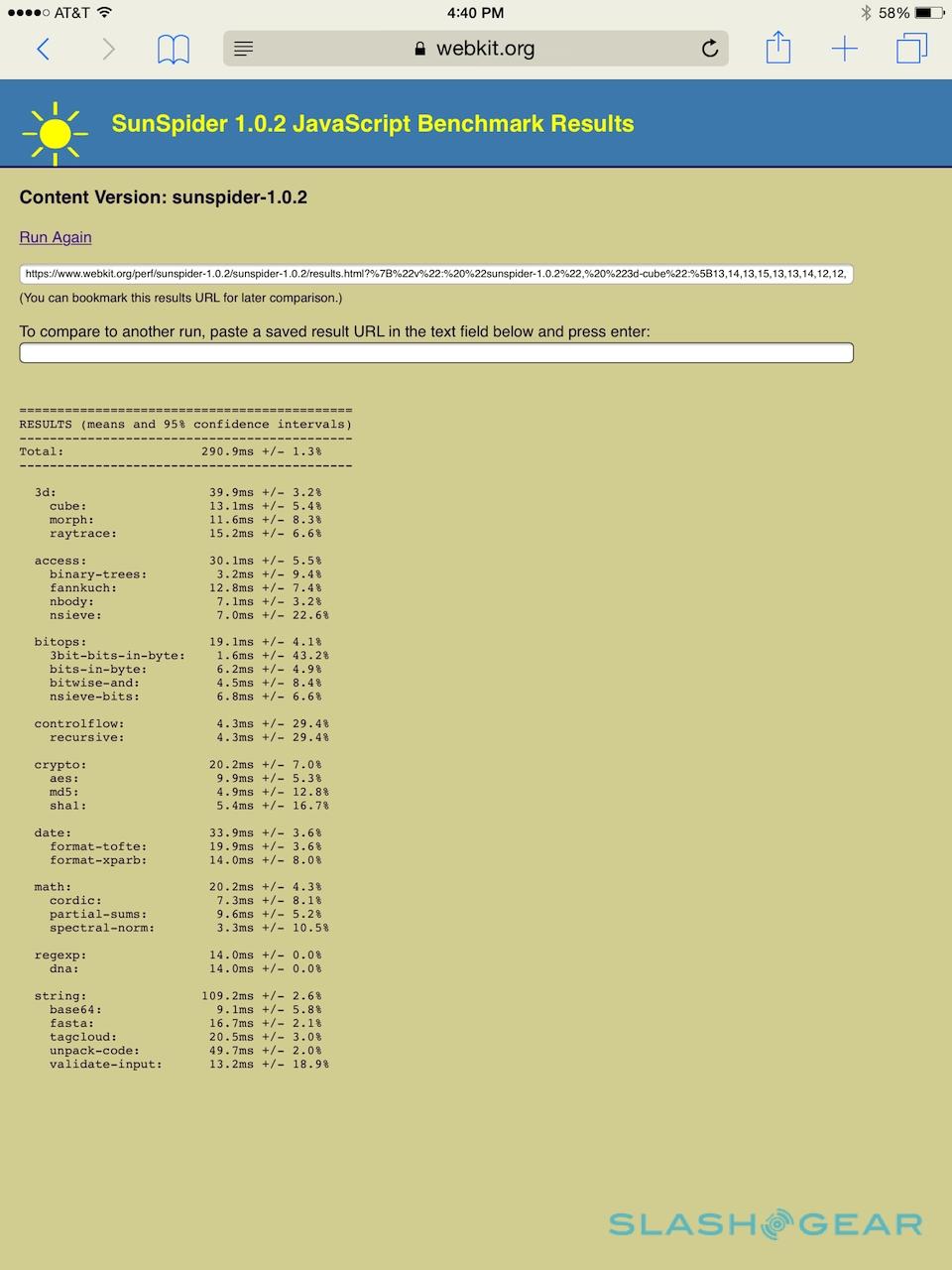Select the 3d 39.9ms result row
952x1270 pixels.
178,492
